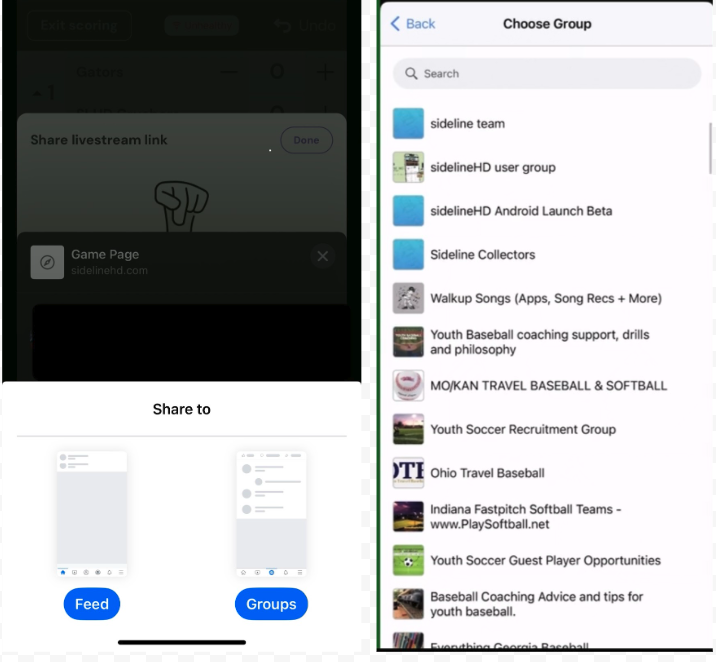This screenshot has height=662, width=716.
Task: Select MO/KAN TRAVEL BASEBALL & SOFTBALL baseball icon
Action: coord(408,386)
